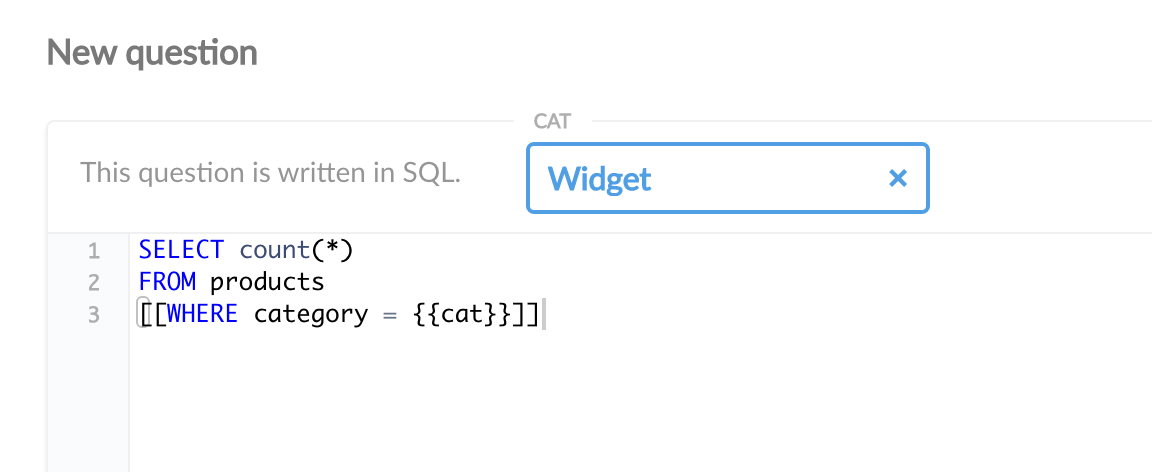This screenshot has width=1152, height=472.
Task: Click the category column name
Action: [x=311, y=314]
